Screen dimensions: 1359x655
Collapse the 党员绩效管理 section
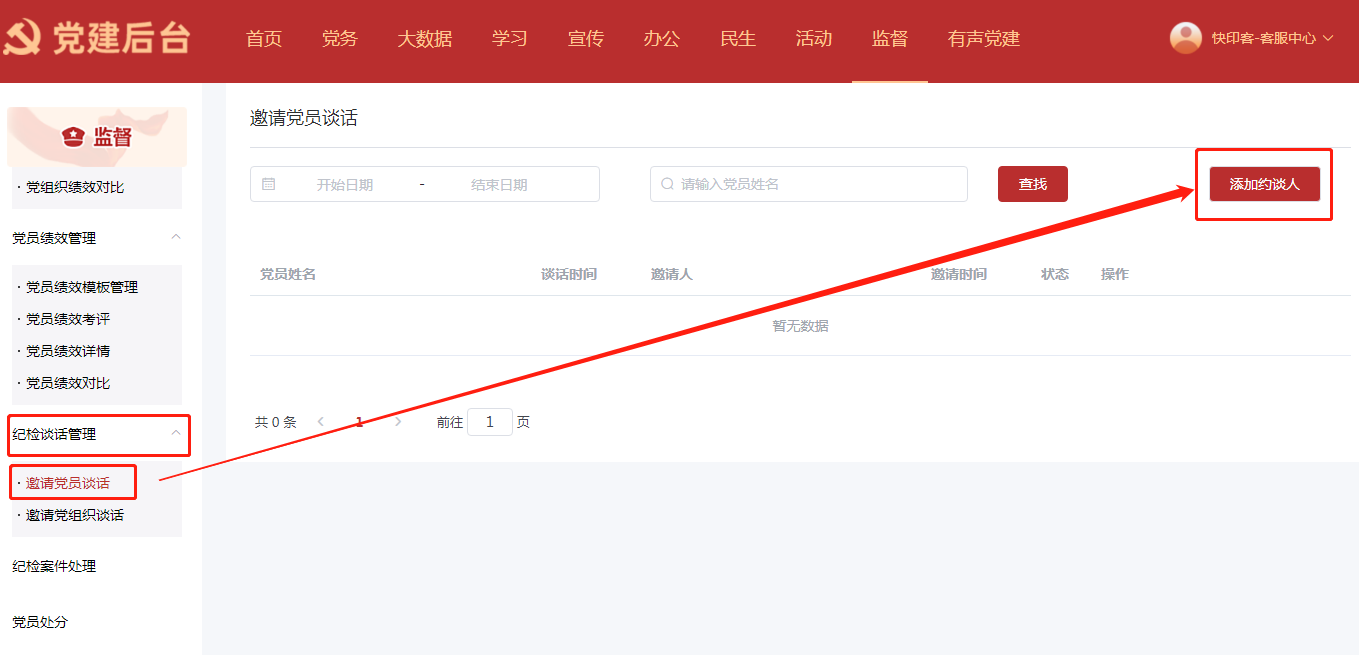point(176,237)
